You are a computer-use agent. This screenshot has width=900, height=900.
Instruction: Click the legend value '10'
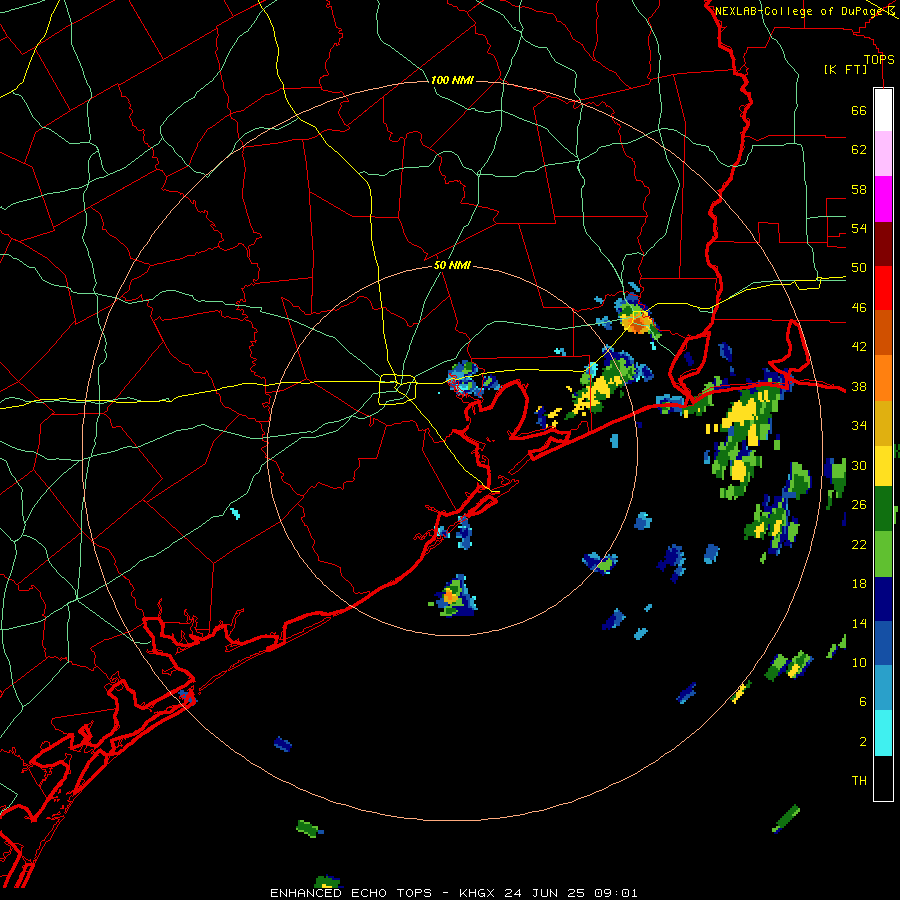(859, 662)
